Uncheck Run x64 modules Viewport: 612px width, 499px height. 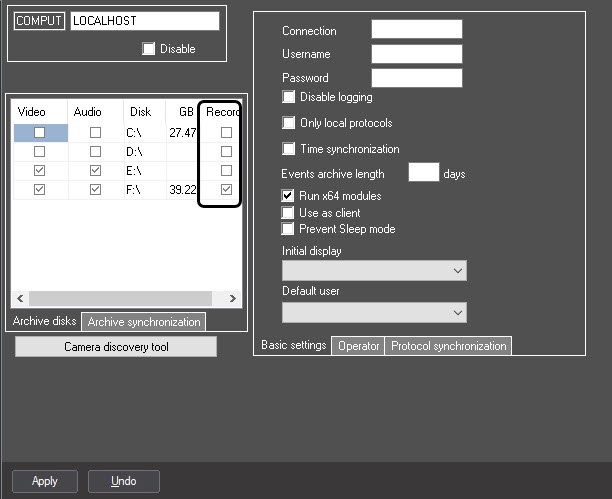coord(289,196)
